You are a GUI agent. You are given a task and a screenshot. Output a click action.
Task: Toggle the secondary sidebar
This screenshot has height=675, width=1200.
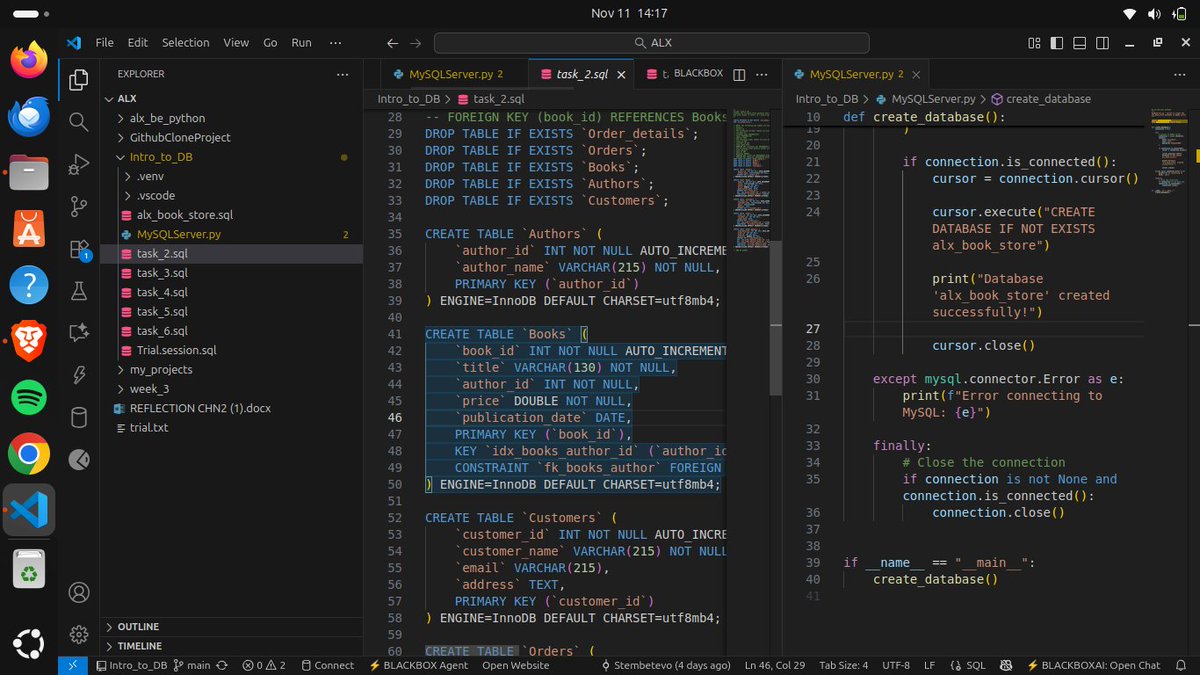[1102, 43]
